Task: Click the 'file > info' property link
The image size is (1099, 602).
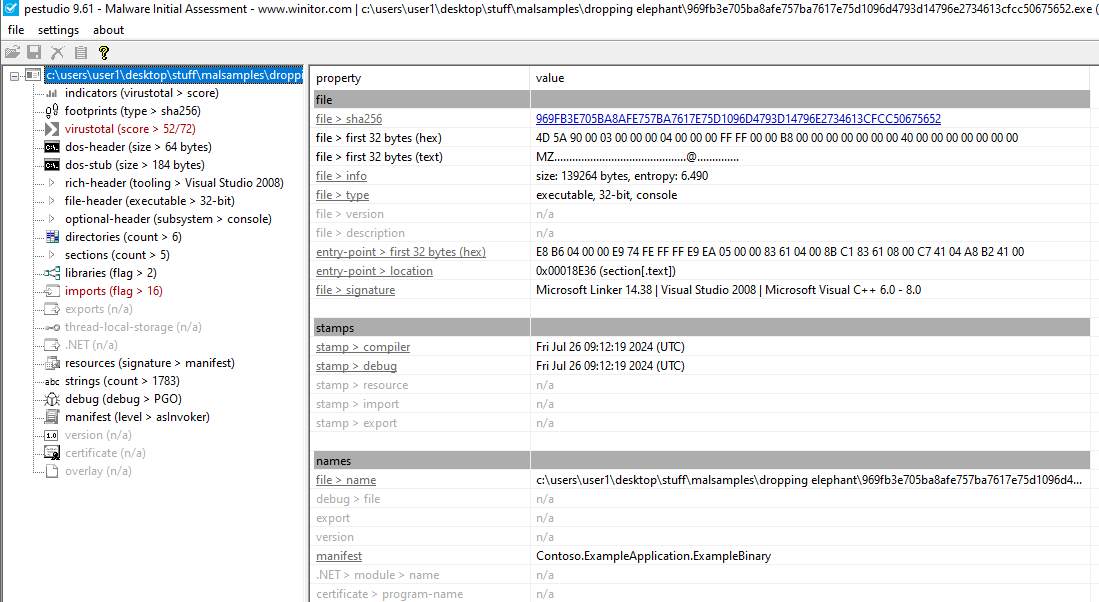Action: point(341,176)
